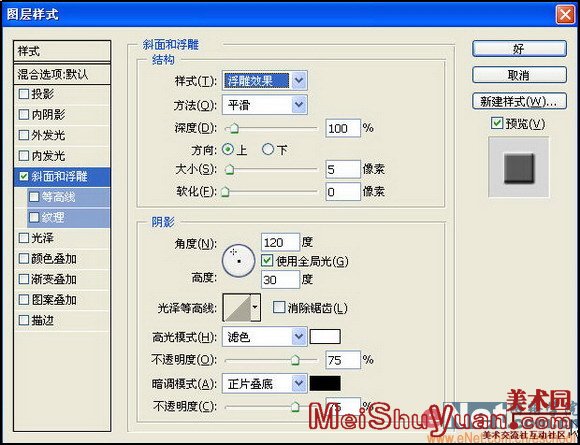This screenshot has height=445, width=580.
Task: Click the gloss contour picker arrow
Action: click(x=256, y=307)
